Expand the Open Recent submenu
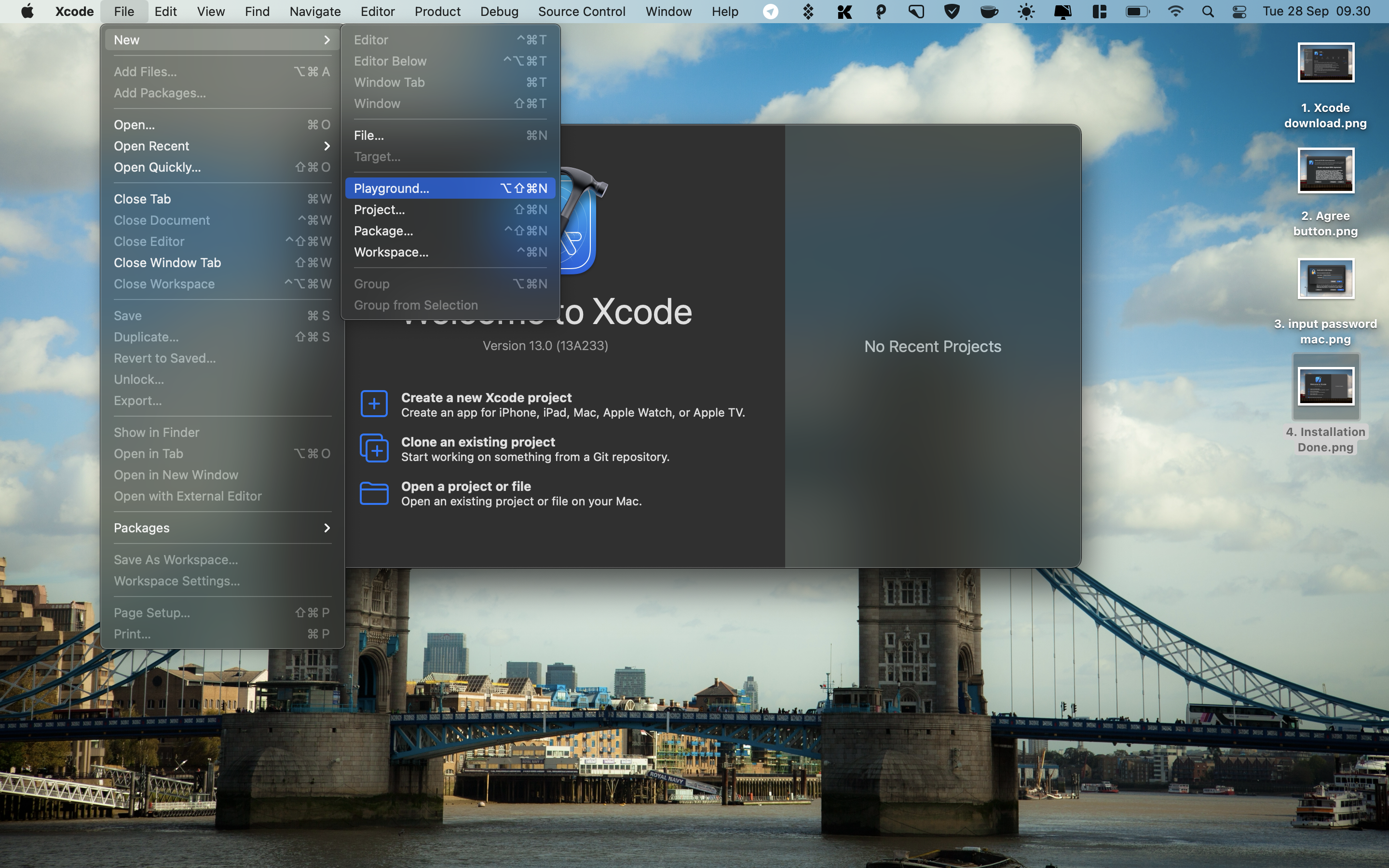The height and width of the screenshot is (868, 1389). (x=223, y=146)
